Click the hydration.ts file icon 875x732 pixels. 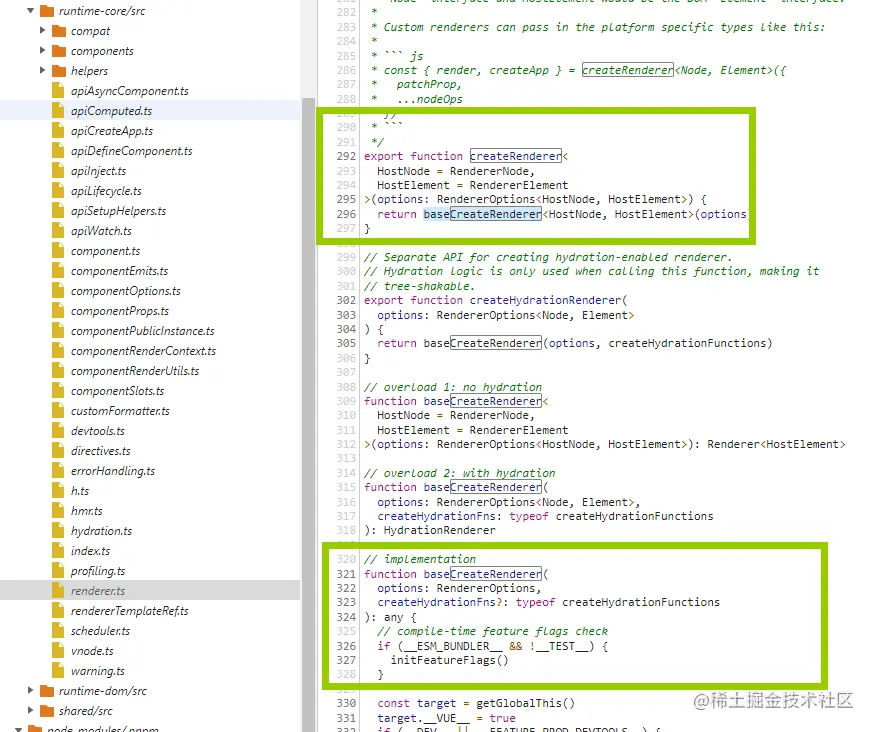[x=58, y=531]
